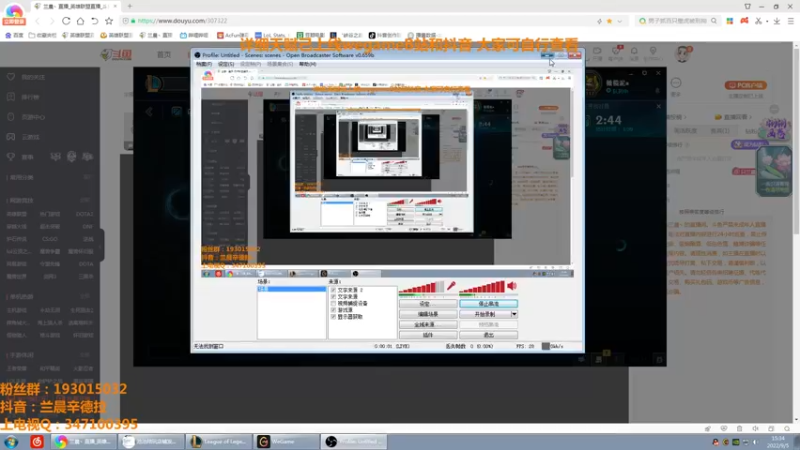Mute the microphone in OBS
This screenshot has width=800, height=450.
pyautogui.click(x=451, y=287)
